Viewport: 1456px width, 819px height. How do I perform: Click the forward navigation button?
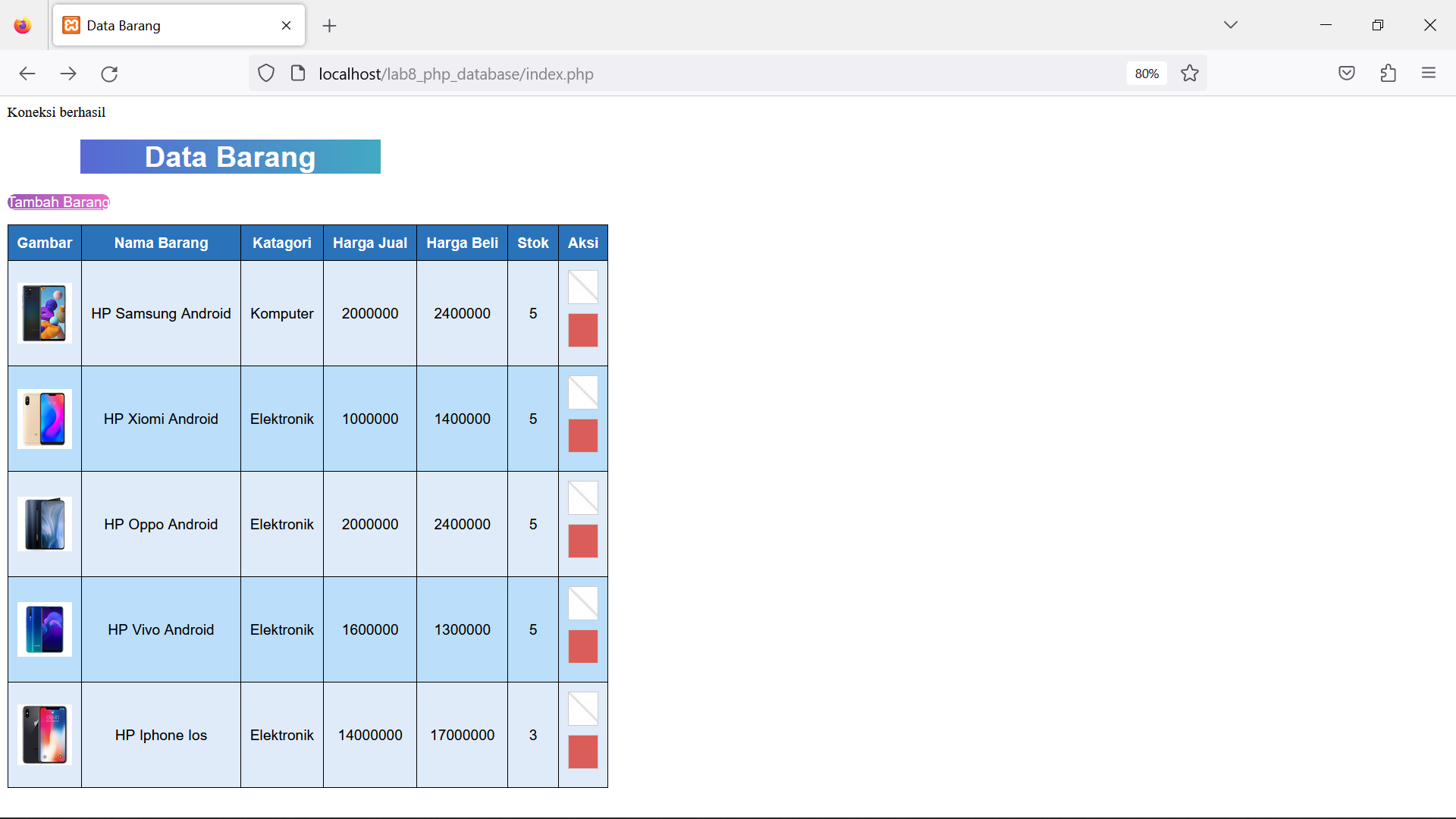point(68,74)
